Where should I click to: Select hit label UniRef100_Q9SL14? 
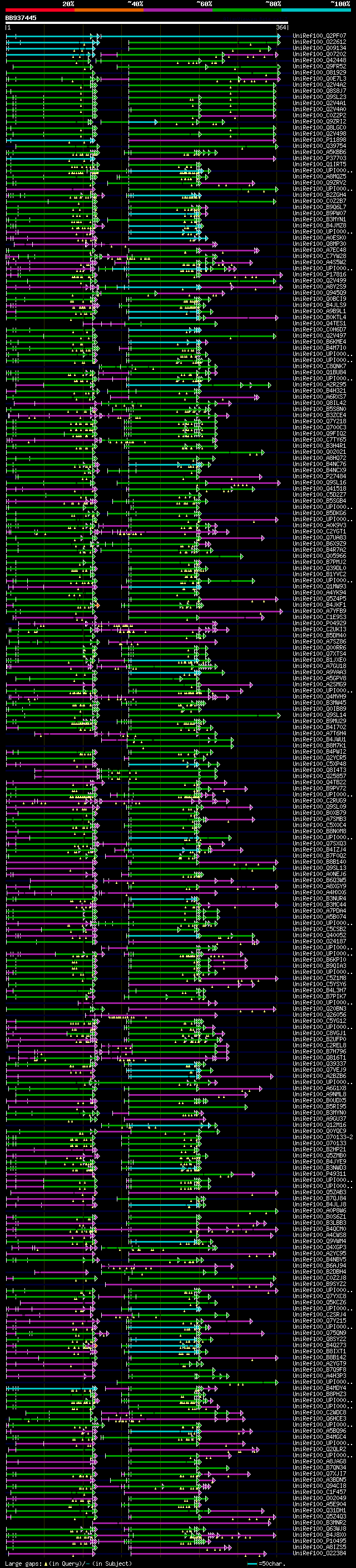[319, 715]
